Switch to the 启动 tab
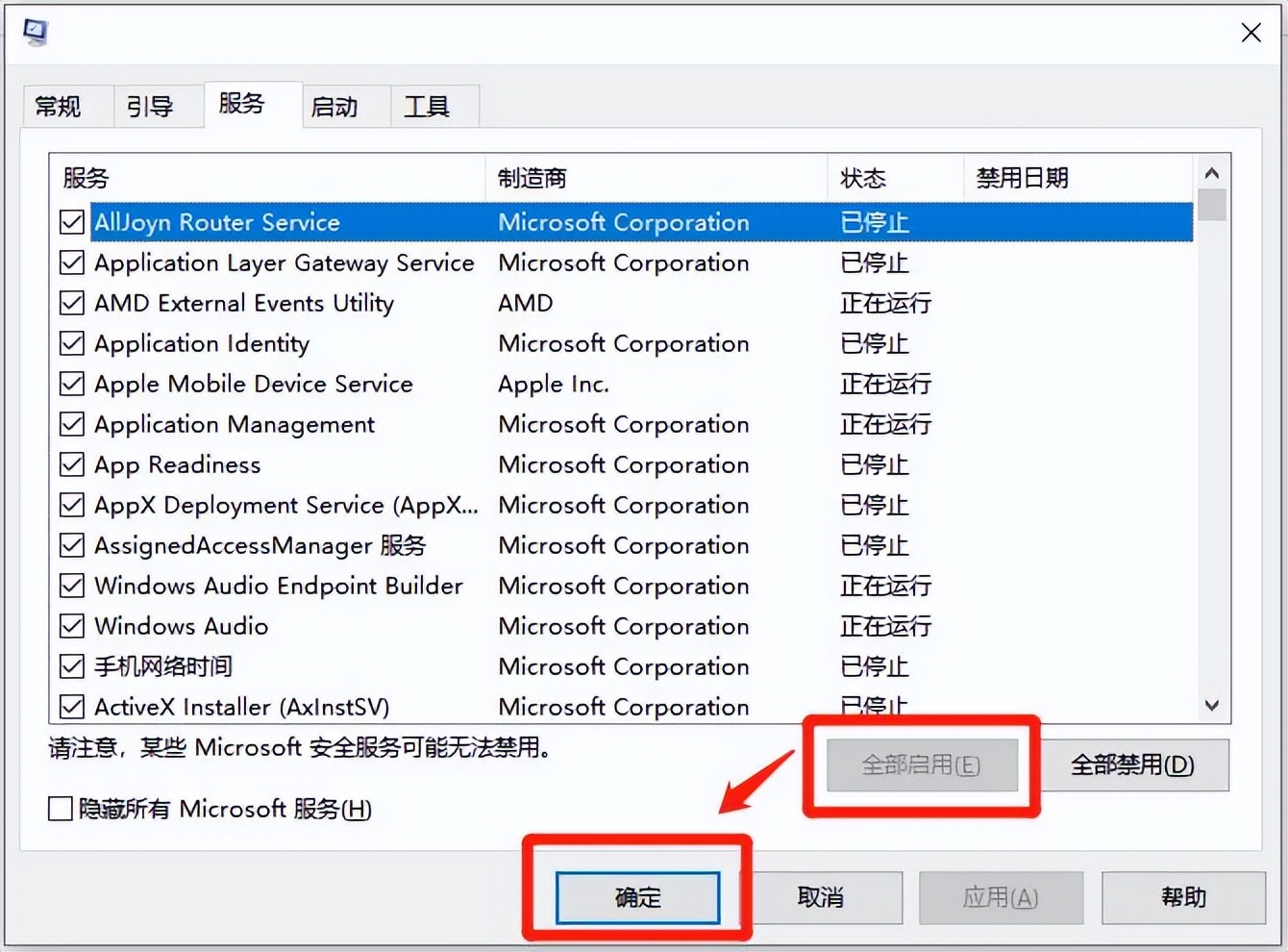 point(334,106)
